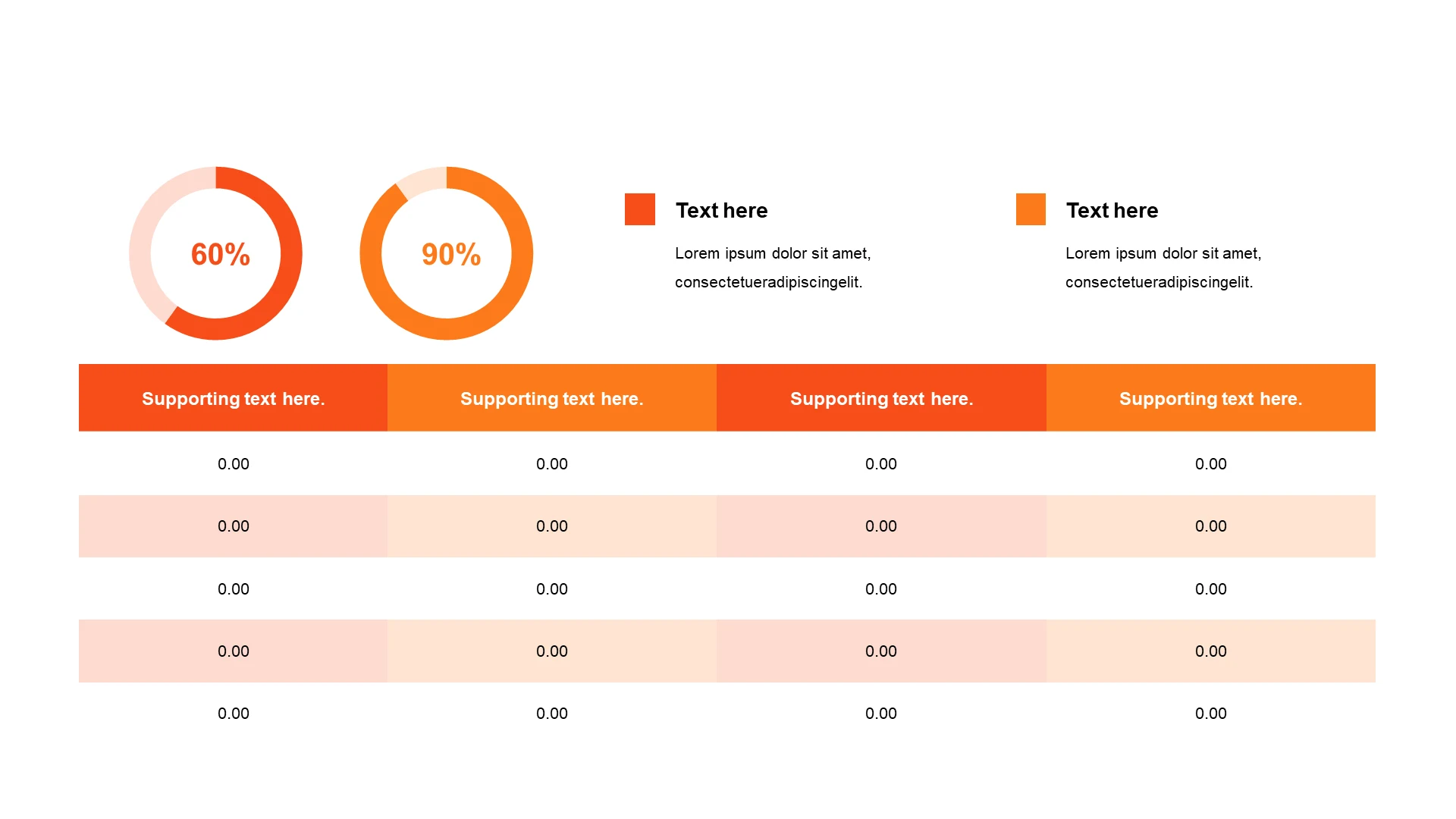Click the red-orange legend square
The image size is (1456, 819).
(x=639, y=209)
